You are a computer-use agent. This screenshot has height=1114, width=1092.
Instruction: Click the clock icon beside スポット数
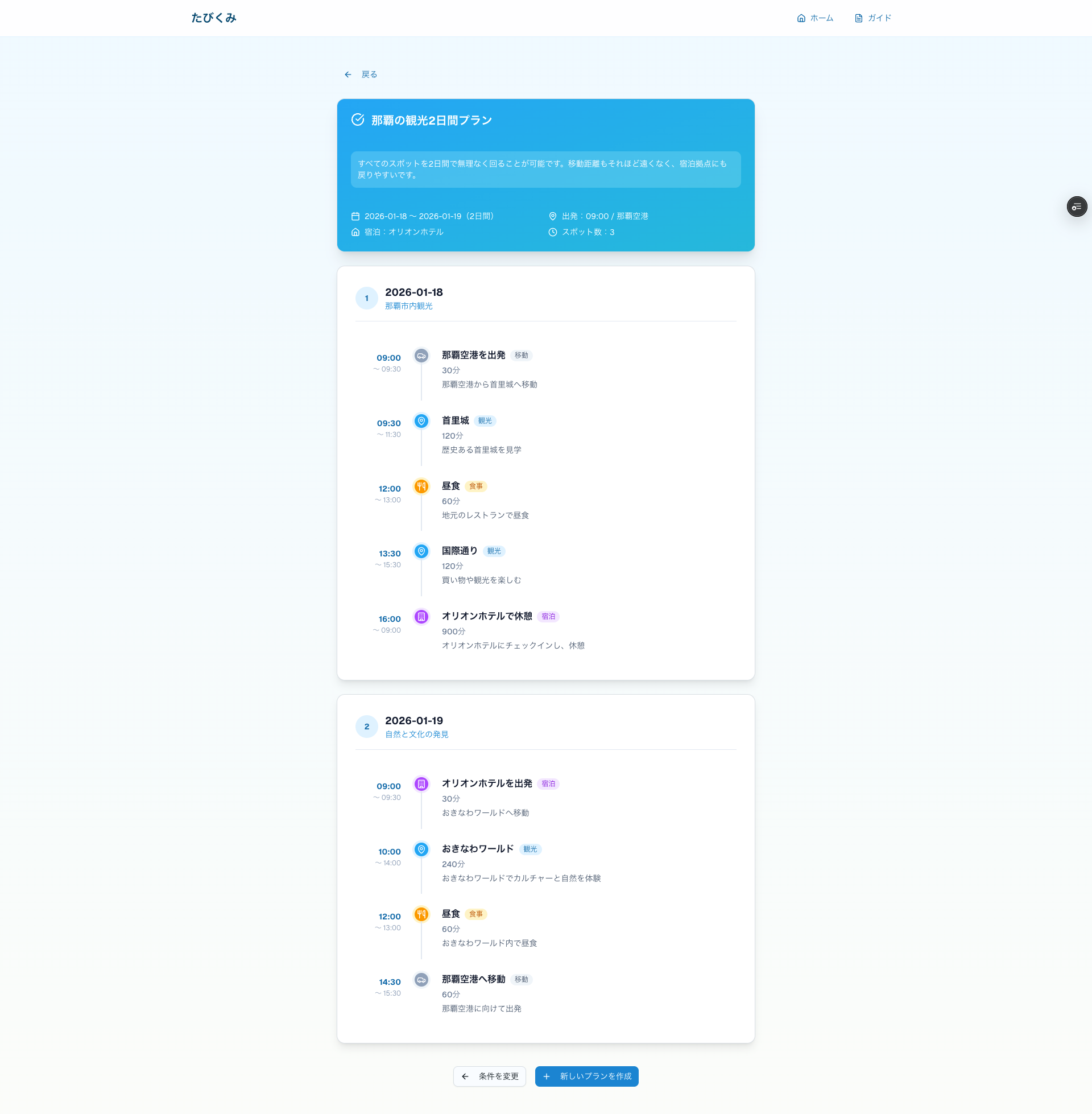552,232
